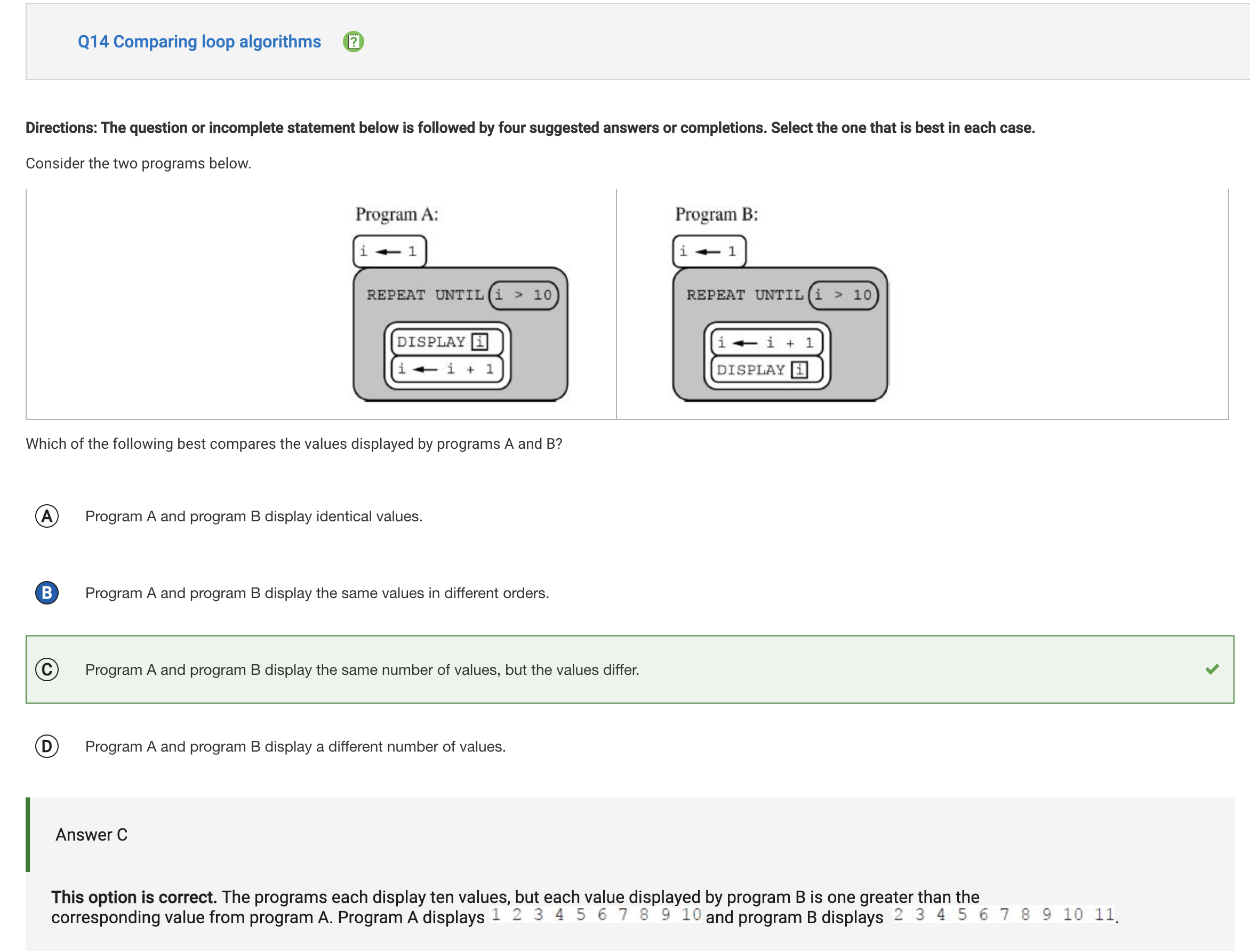Select answer choice A radio circle
1250x952 pixels.
tap(47, 516)
